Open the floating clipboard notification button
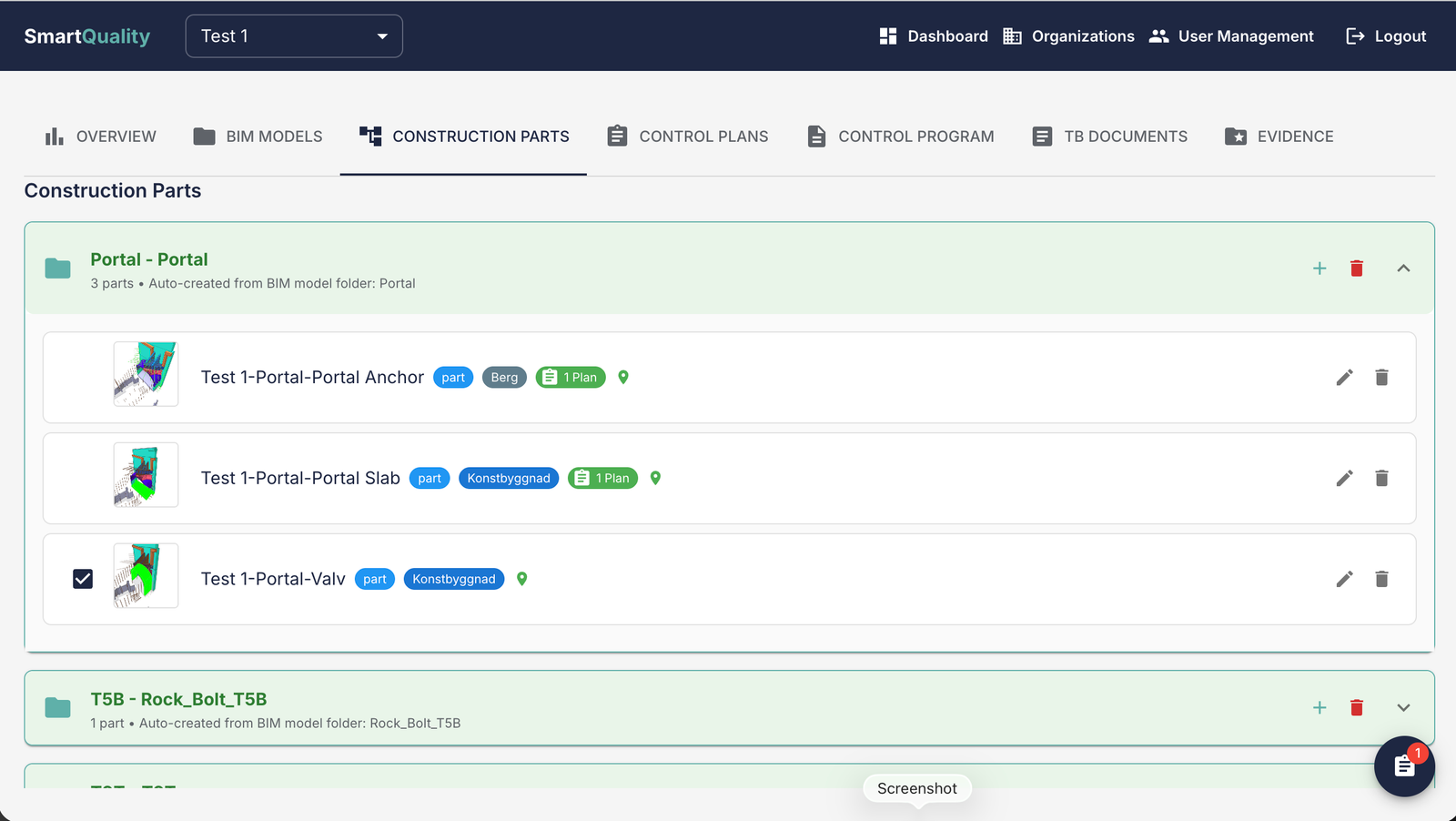1456x821 pixels. tap(1404, 766)
